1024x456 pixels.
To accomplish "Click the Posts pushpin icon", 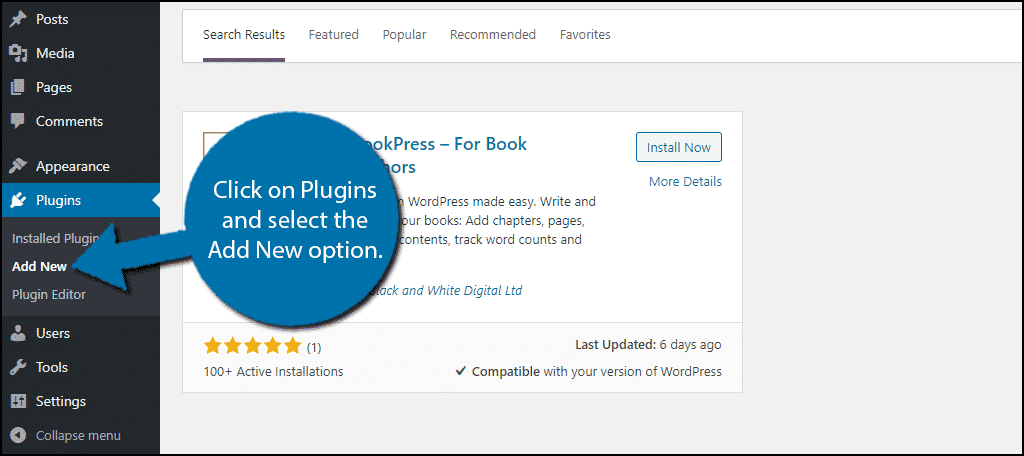I will tap(18, 19).
